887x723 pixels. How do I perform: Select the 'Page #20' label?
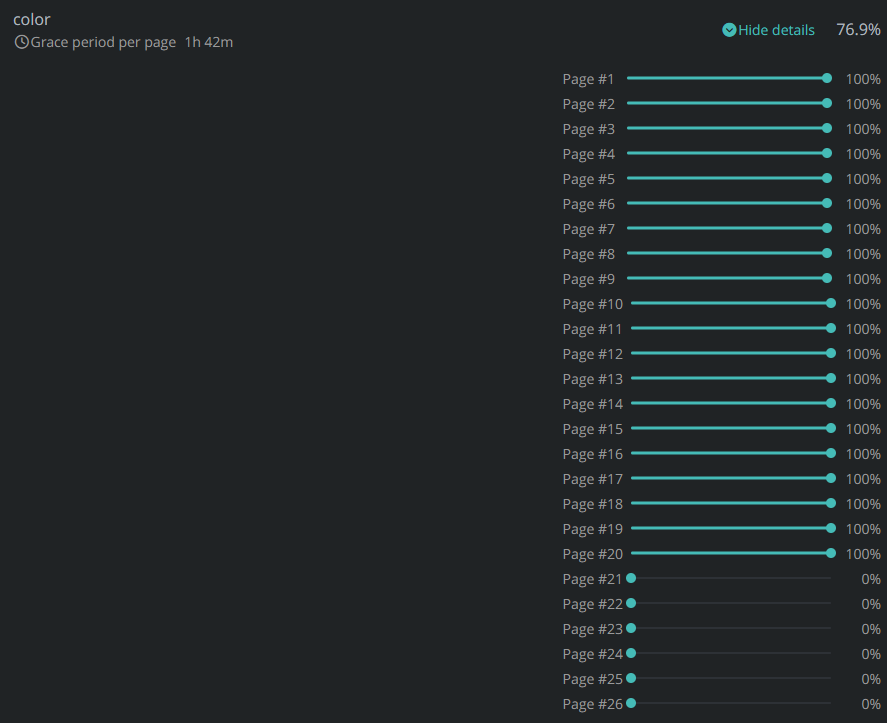592,554
